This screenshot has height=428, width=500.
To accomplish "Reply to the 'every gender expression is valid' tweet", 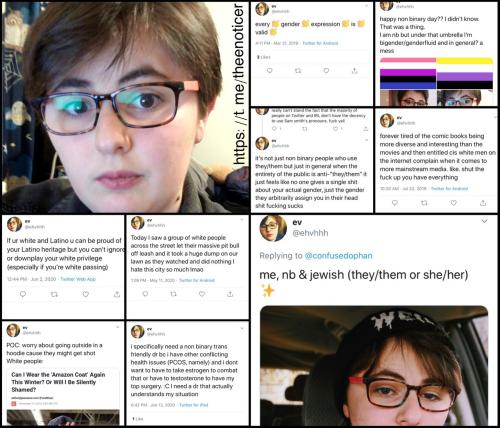I will pos(270,71).
